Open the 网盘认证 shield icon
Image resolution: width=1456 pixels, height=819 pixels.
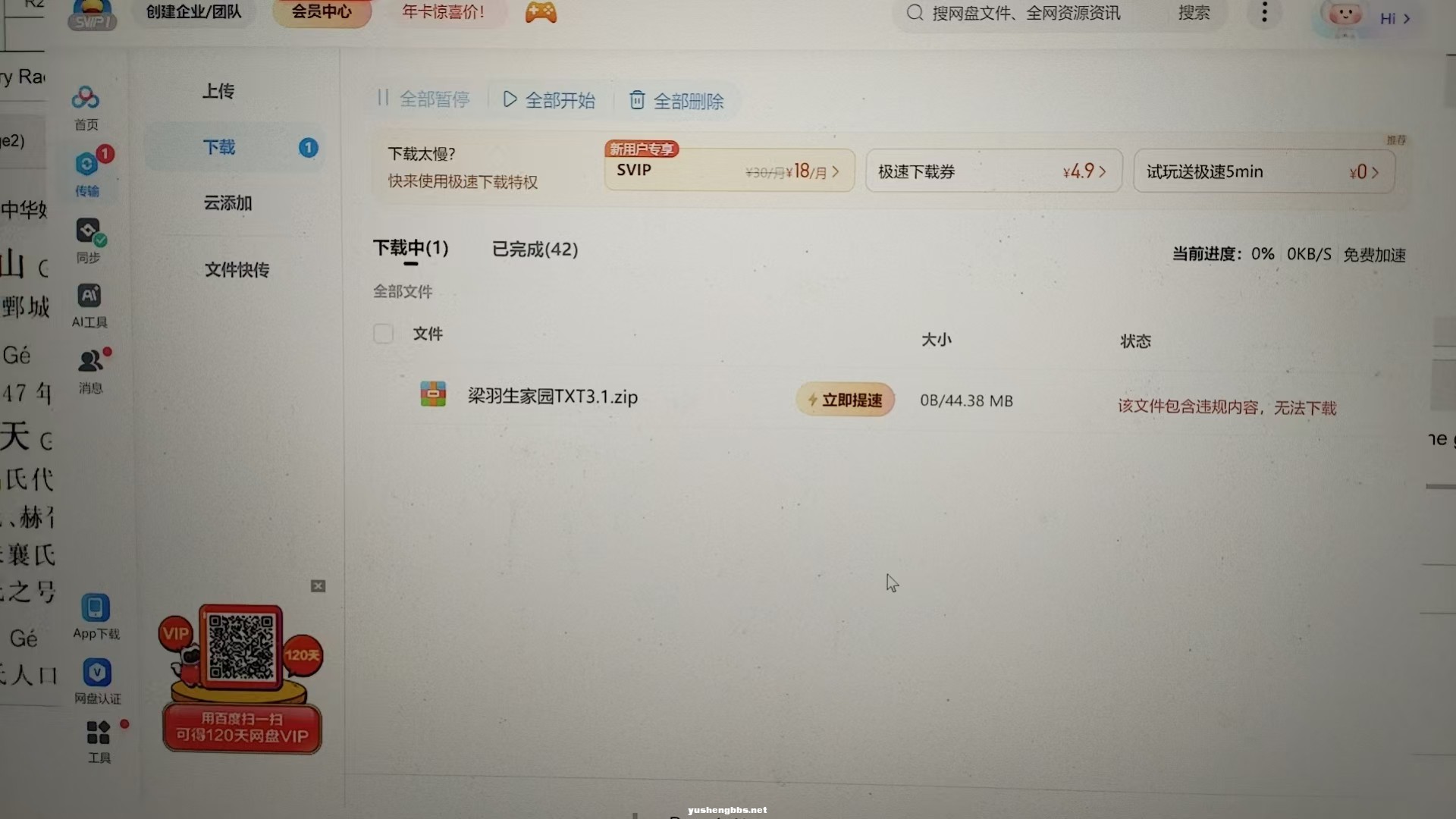97,673
